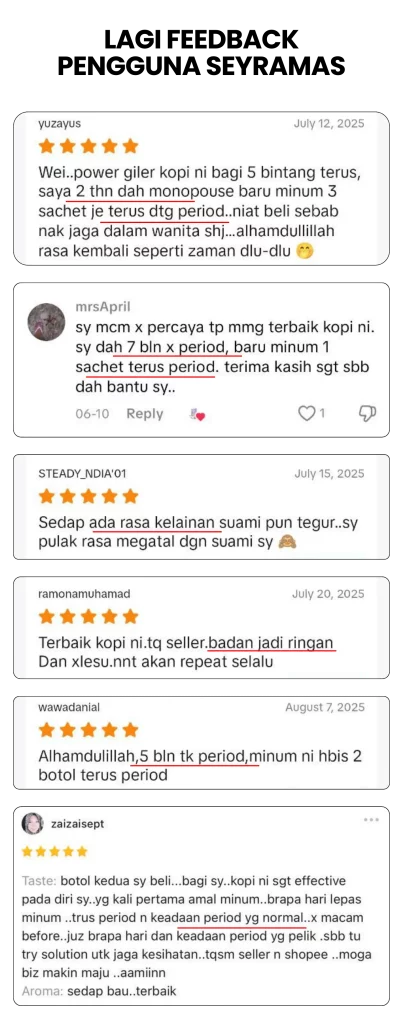Viewport: 403px width, 1024px height.
Task: Click Reply under mrsApril's comment
Action: (144, 413)
